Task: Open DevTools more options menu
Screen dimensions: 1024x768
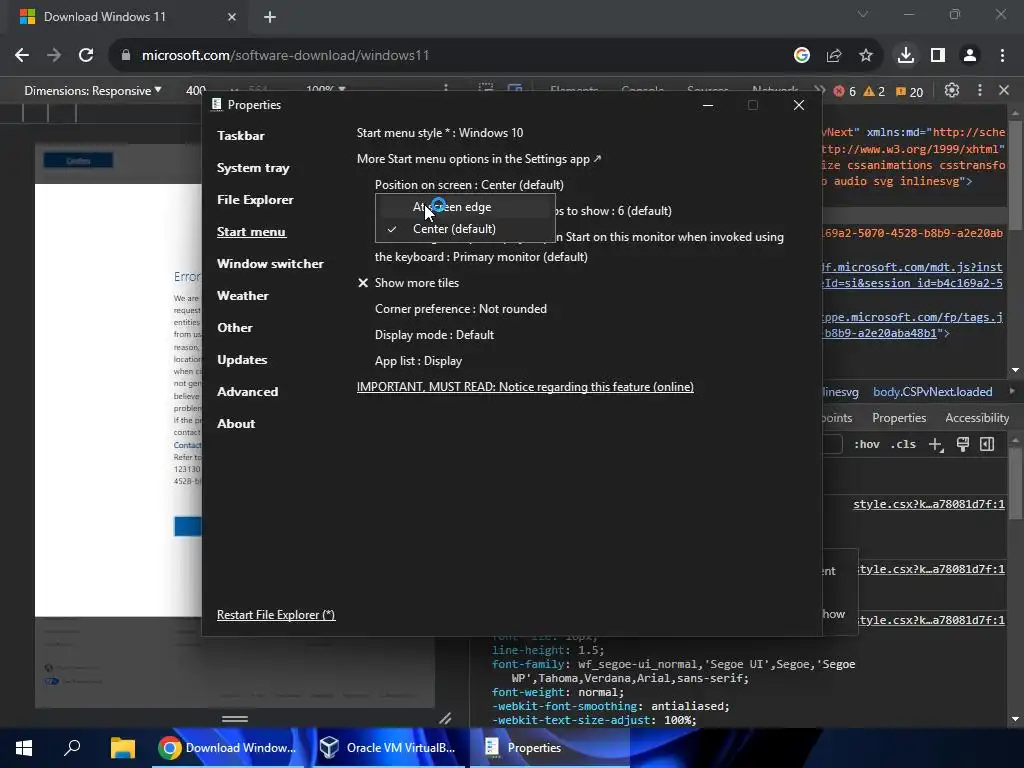Action: 980,90
